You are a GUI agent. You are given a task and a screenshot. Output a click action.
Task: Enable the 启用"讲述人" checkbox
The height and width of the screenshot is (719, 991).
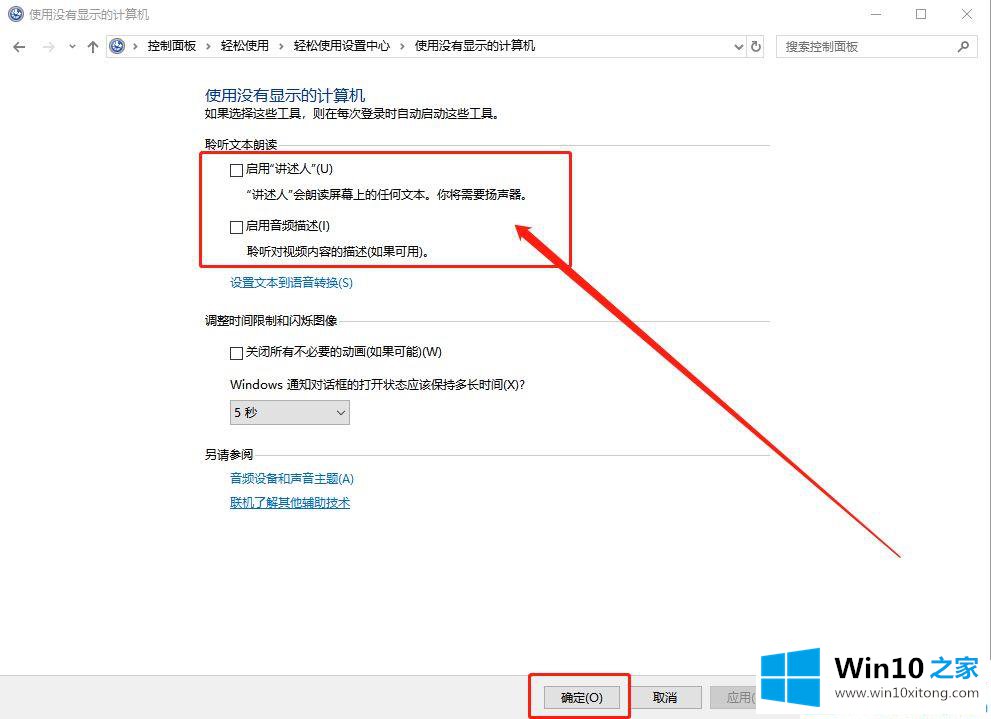click(x=236, y=170)
